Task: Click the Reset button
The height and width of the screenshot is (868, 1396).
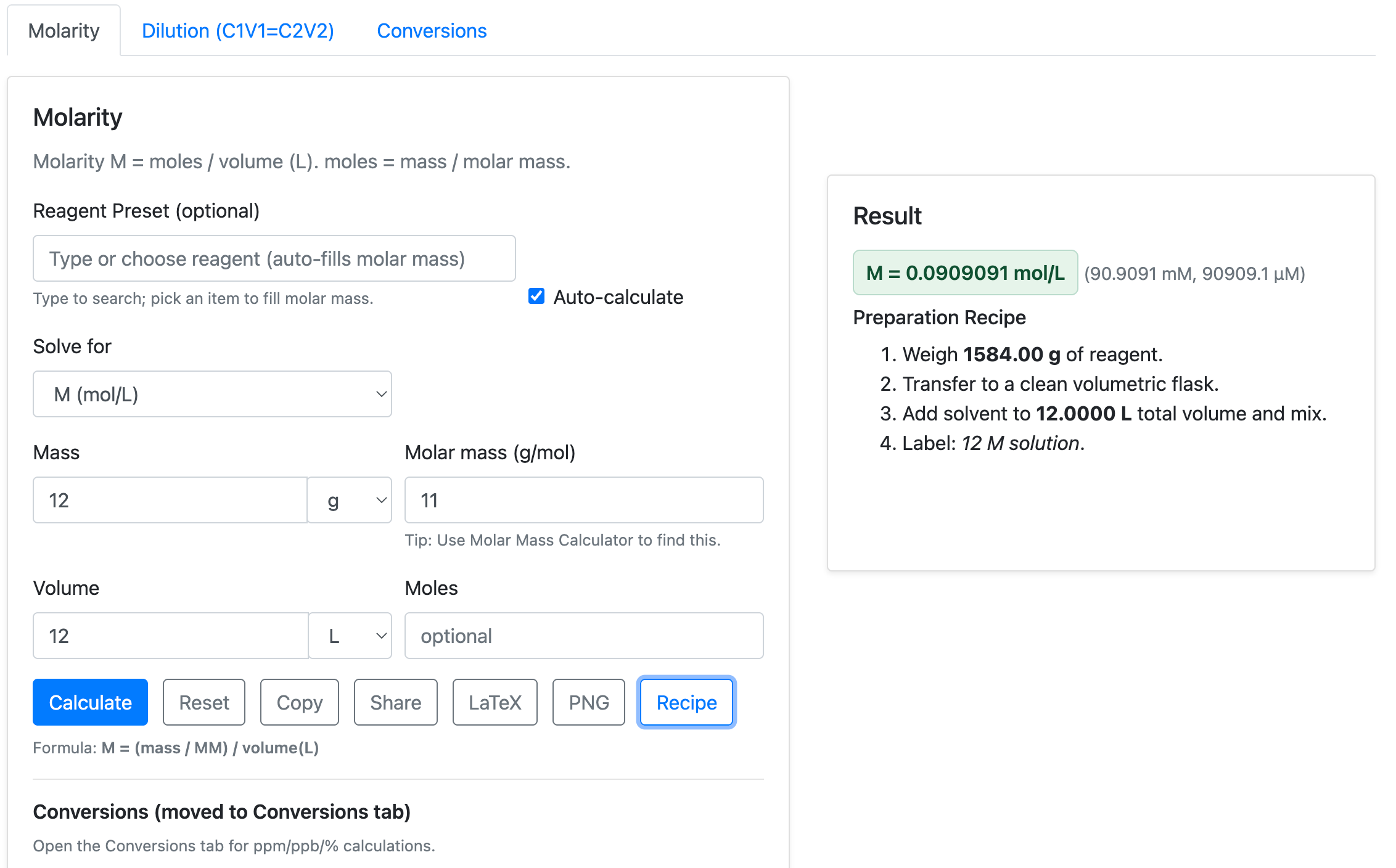Action: click(x=204, y=702)
